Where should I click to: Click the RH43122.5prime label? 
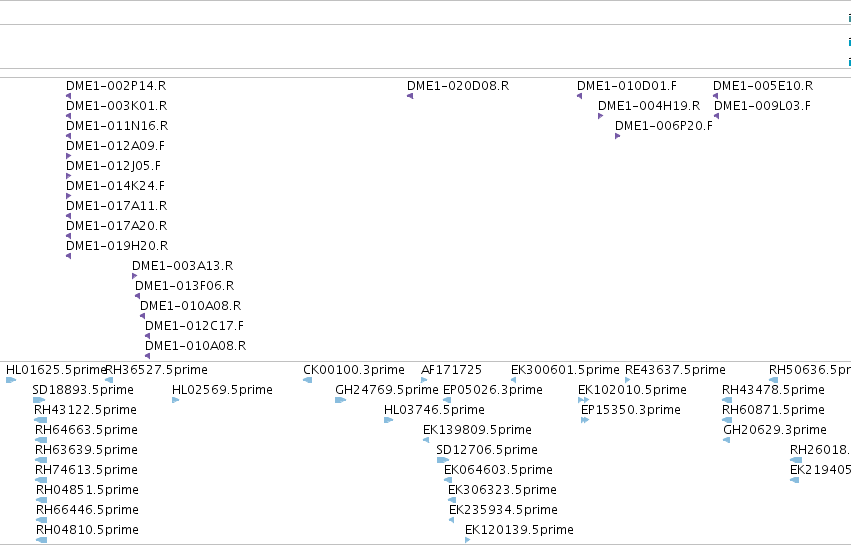tap(85, 410)
